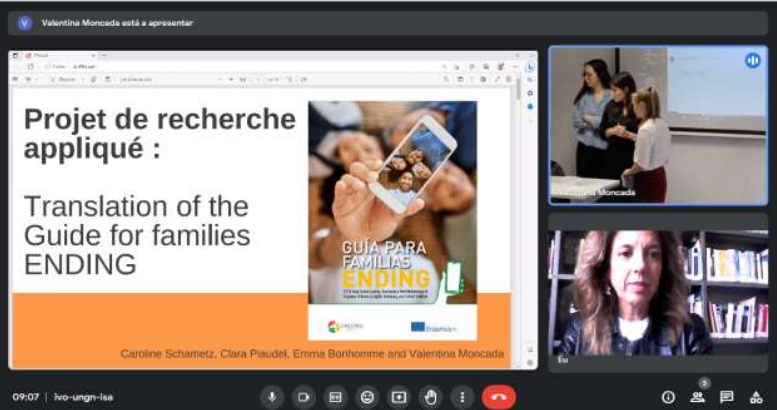Open the activities panel icon

point(756,397)
